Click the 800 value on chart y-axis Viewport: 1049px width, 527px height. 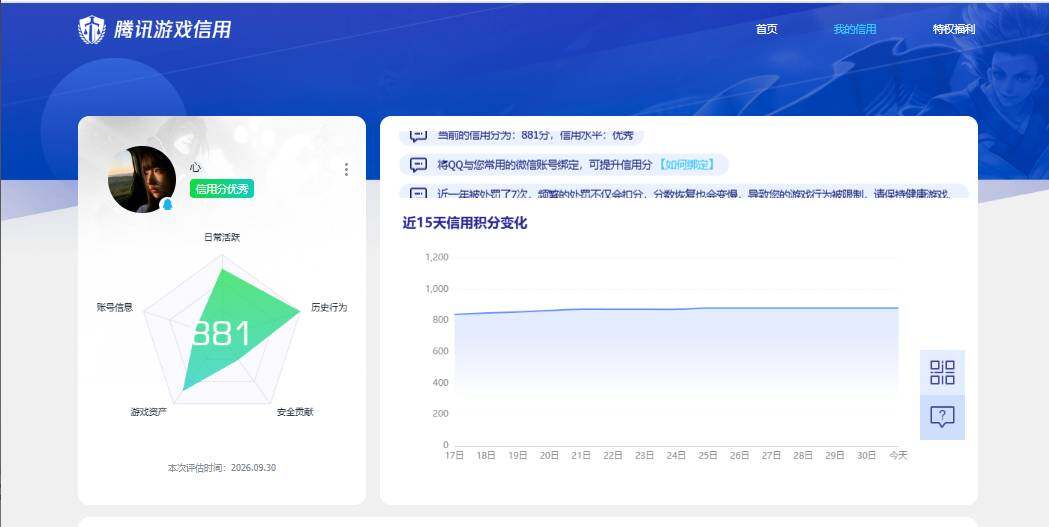pos(440,320)
